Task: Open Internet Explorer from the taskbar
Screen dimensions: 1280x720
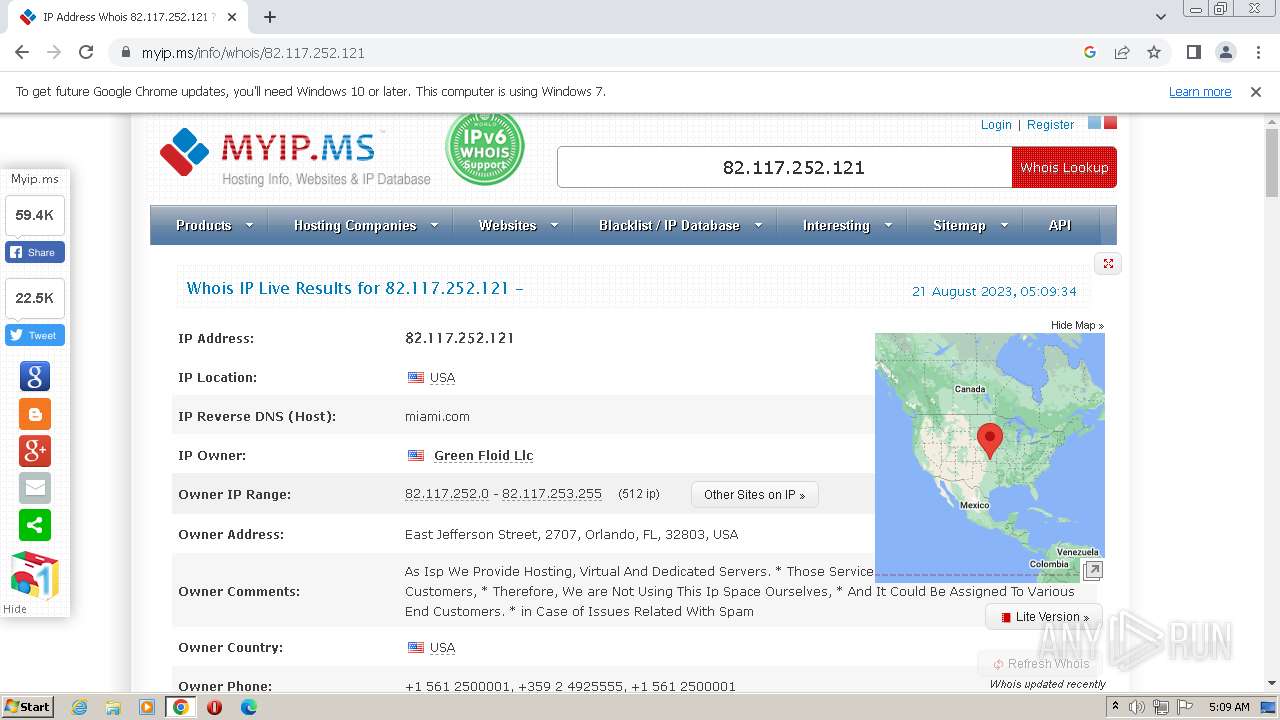Action: point(80,707)
